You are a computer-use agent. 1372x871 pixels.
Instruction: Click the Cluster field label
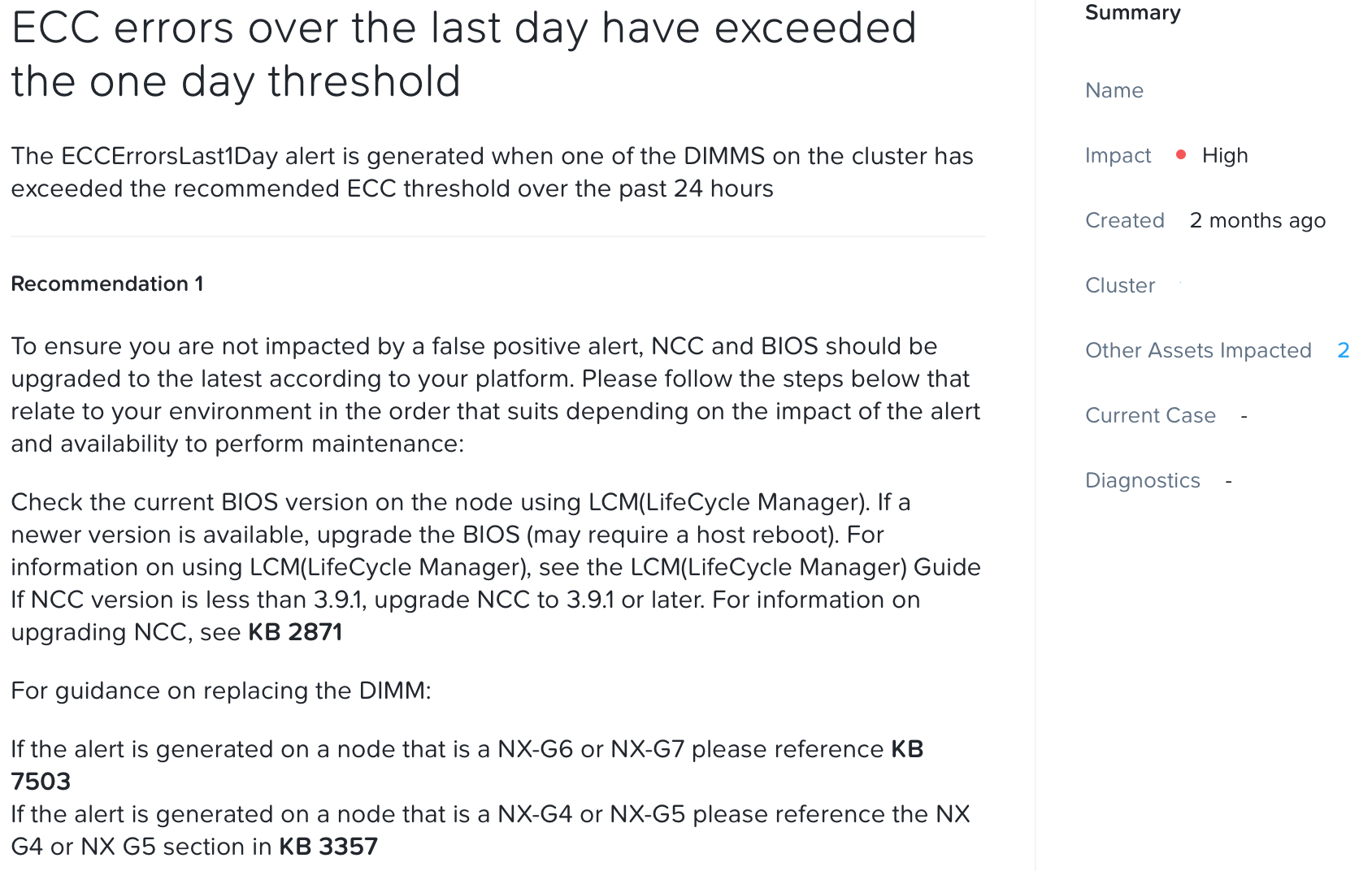(x=1120, y=285)
